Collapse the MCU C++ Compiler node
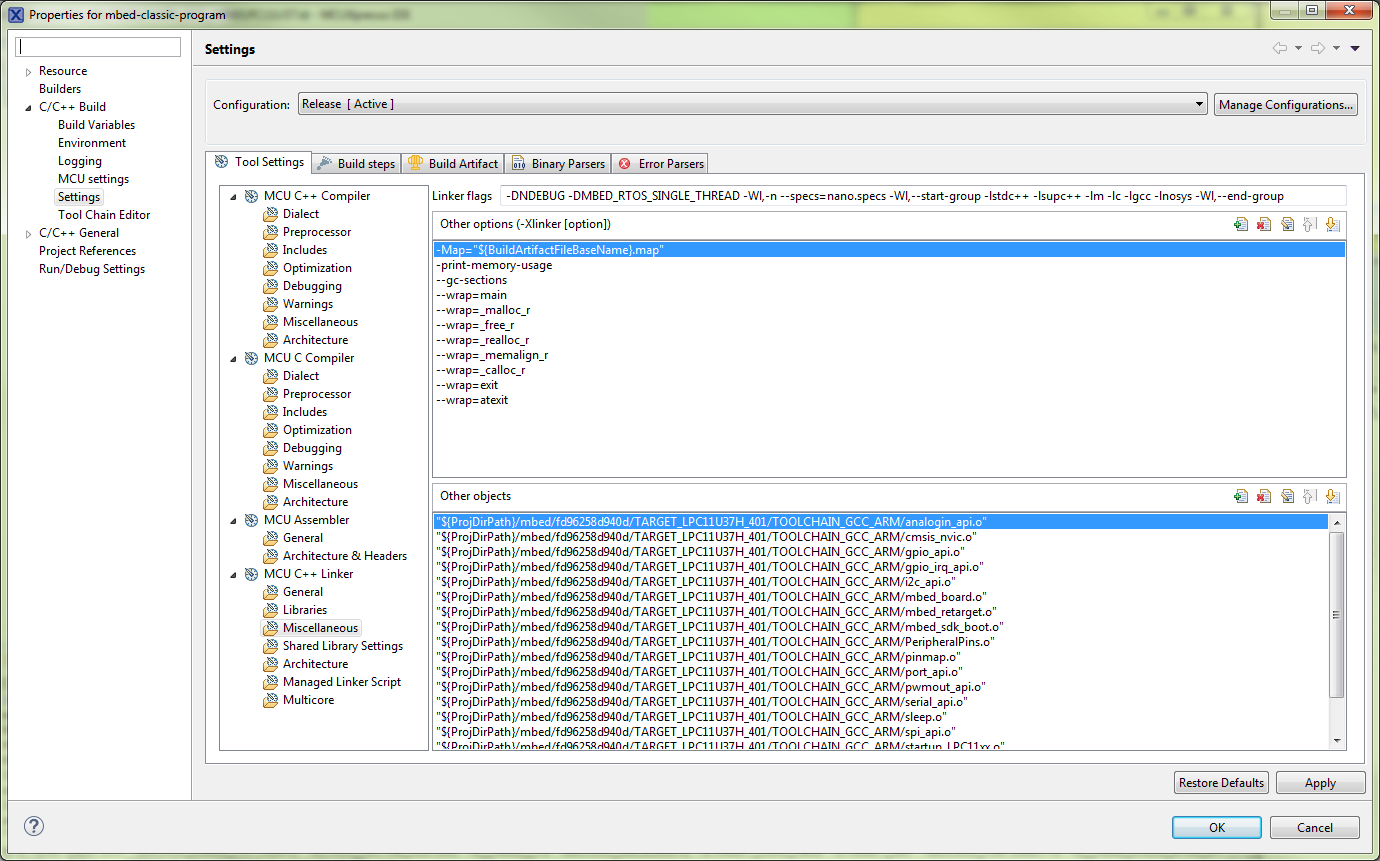This screenshot has height=861, width=1380. pos(234,196)
